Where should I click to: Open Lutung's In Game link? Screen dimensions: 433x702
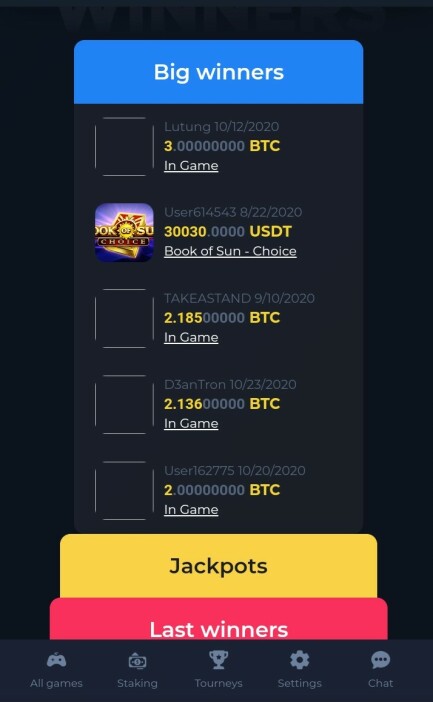191,166
